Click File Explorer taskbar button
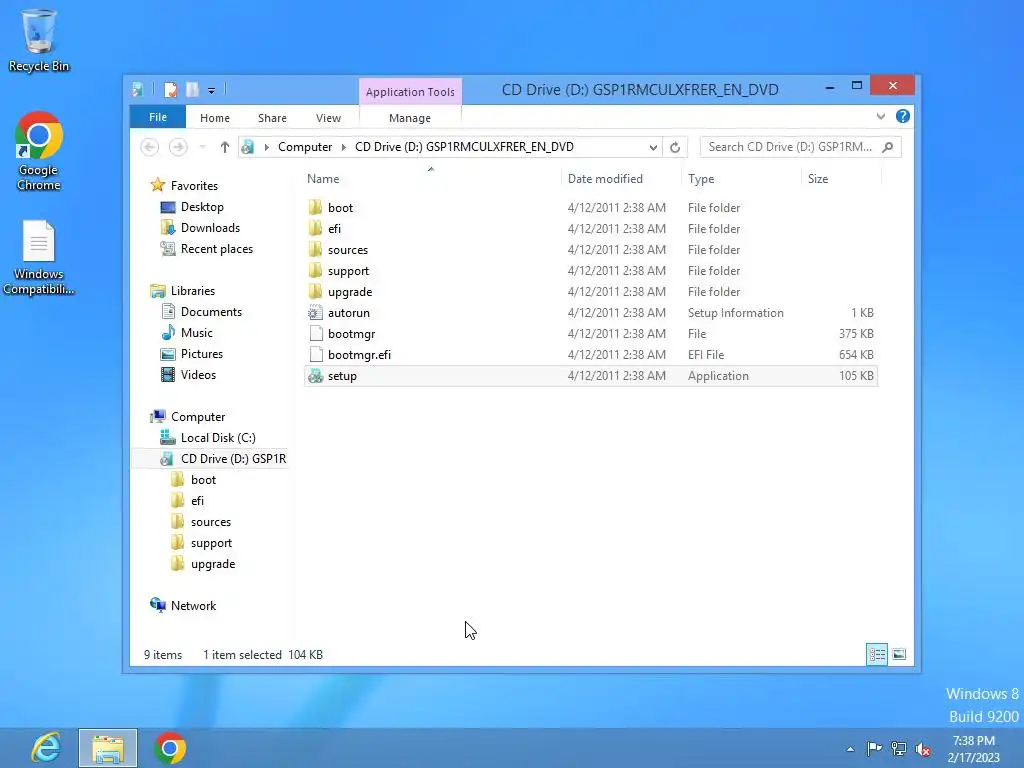 click(x=108, y=748)
